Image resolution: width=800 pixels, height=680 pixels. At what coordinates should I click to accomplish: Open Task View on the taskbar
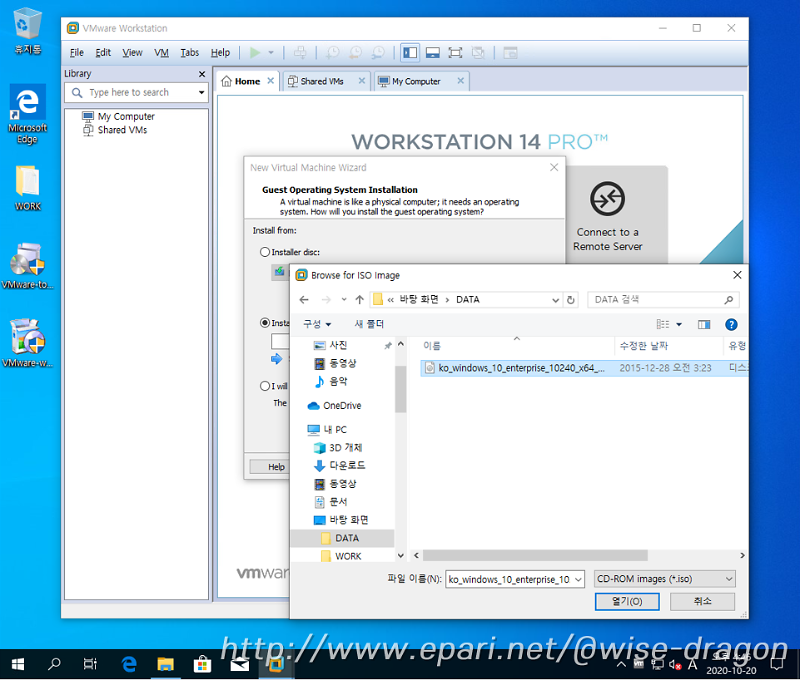(90, 664)
